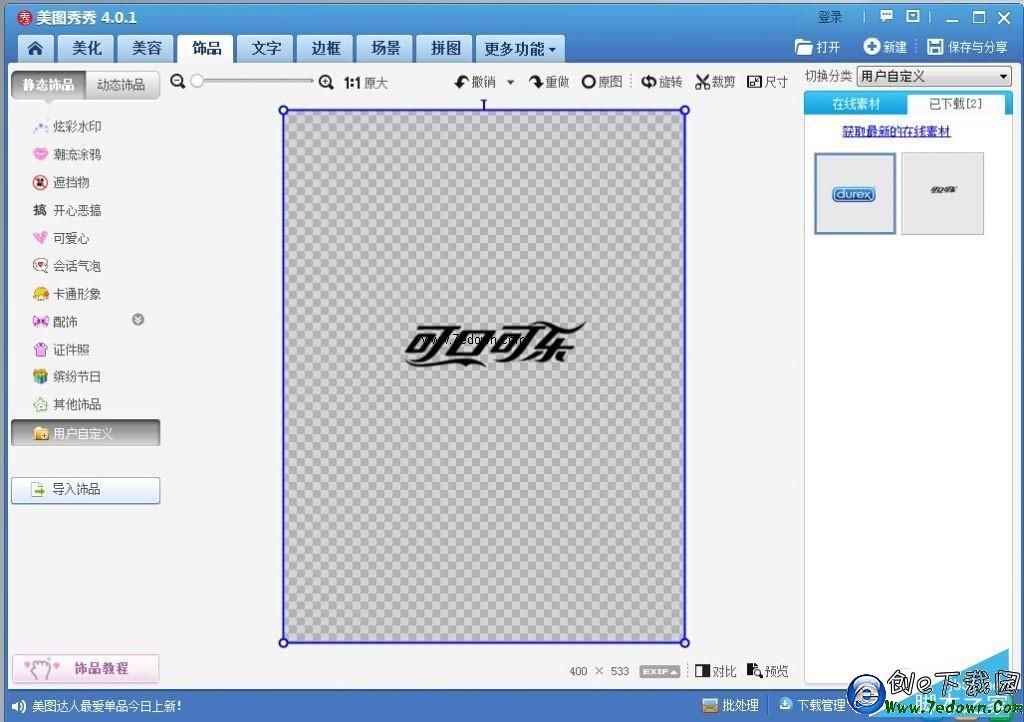Screen dimensions: 1024x722
Task: Click the zoom out magnifier icon
Action: pos(178,82)
